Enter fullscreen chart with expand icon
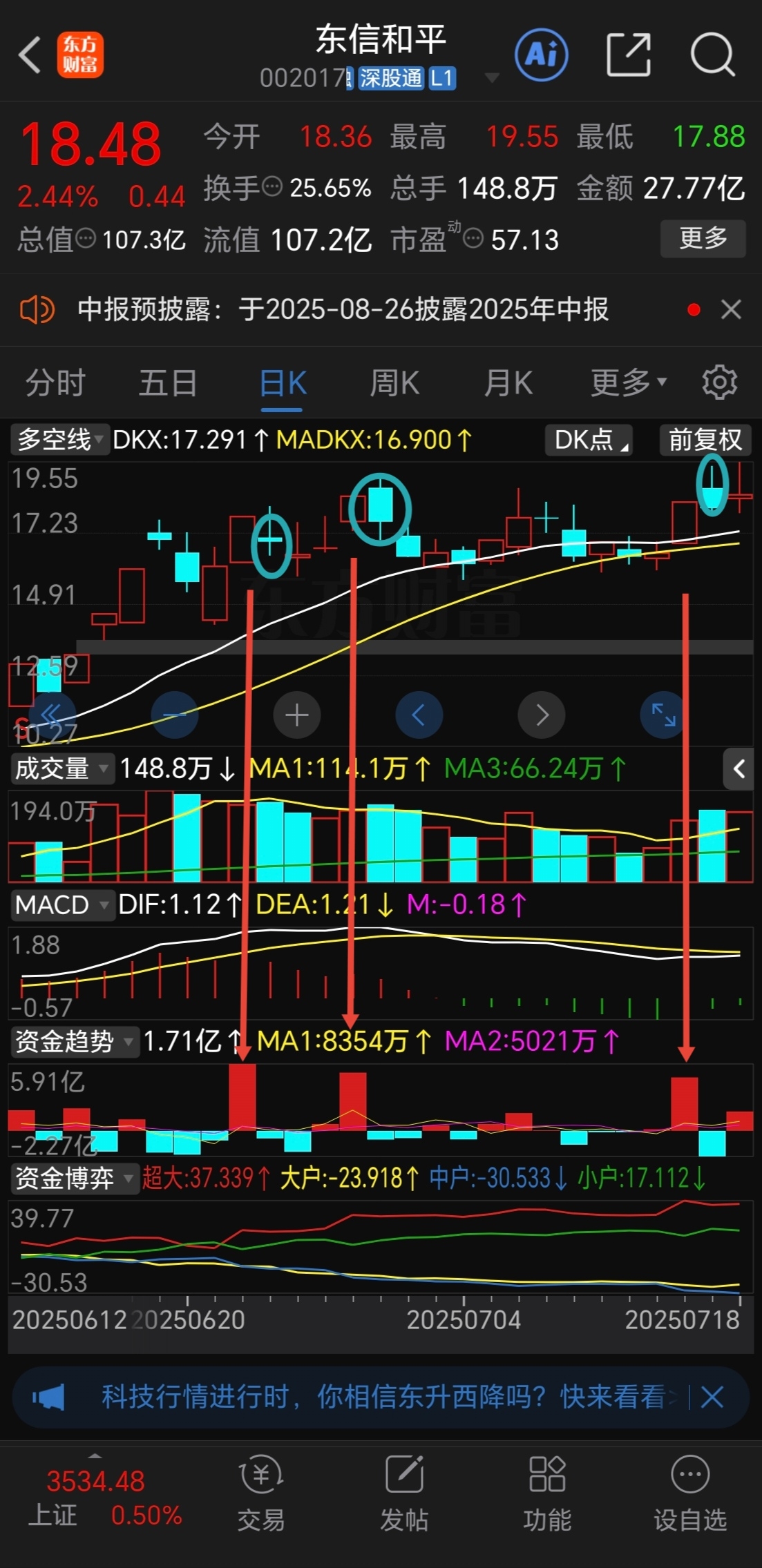 click(x=663, y=715)
